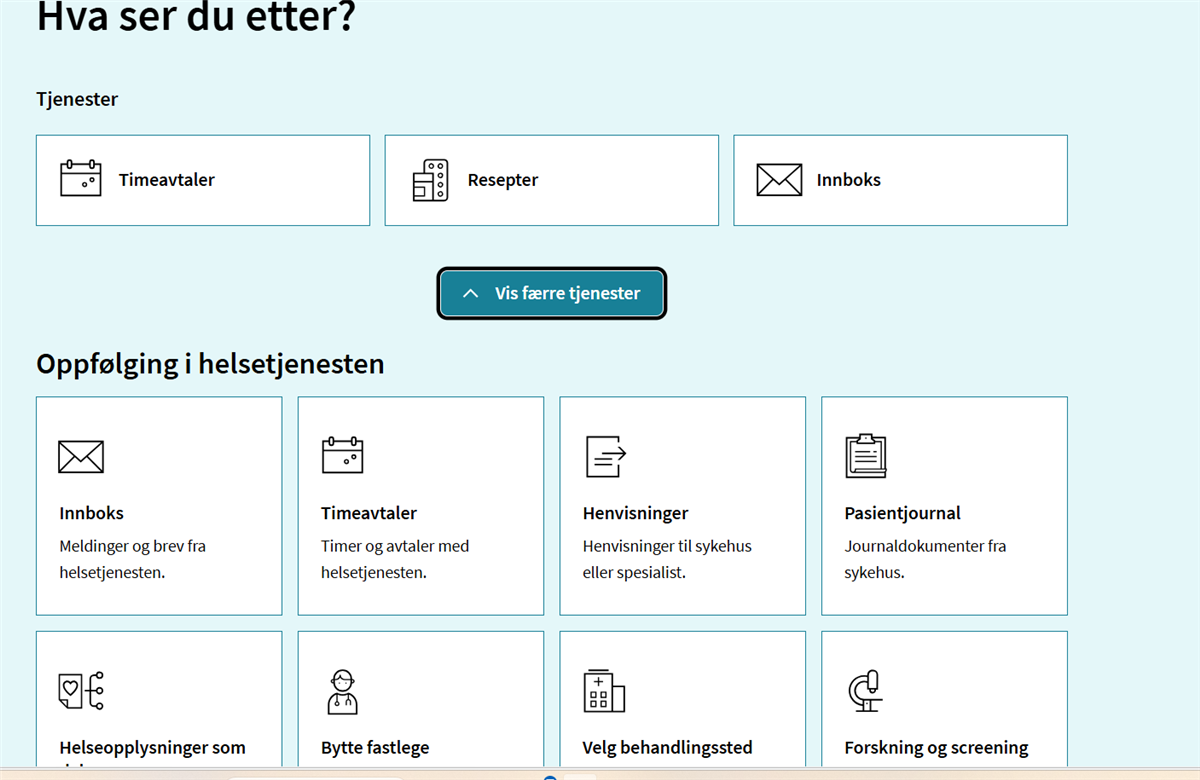Open the Henvisninger card title
Image resolution: width=1200 pixels, height=780 pixels.
(x=635, y=513)
